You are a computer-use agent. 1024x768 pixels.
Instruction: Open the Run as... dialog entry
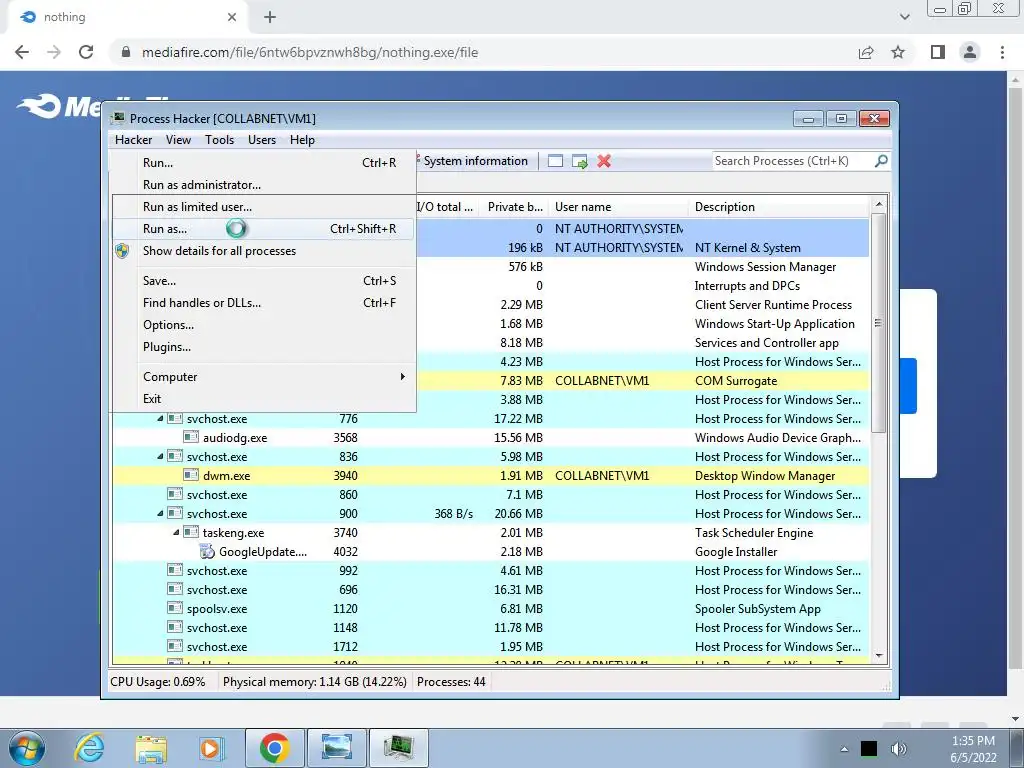(264, 229)
